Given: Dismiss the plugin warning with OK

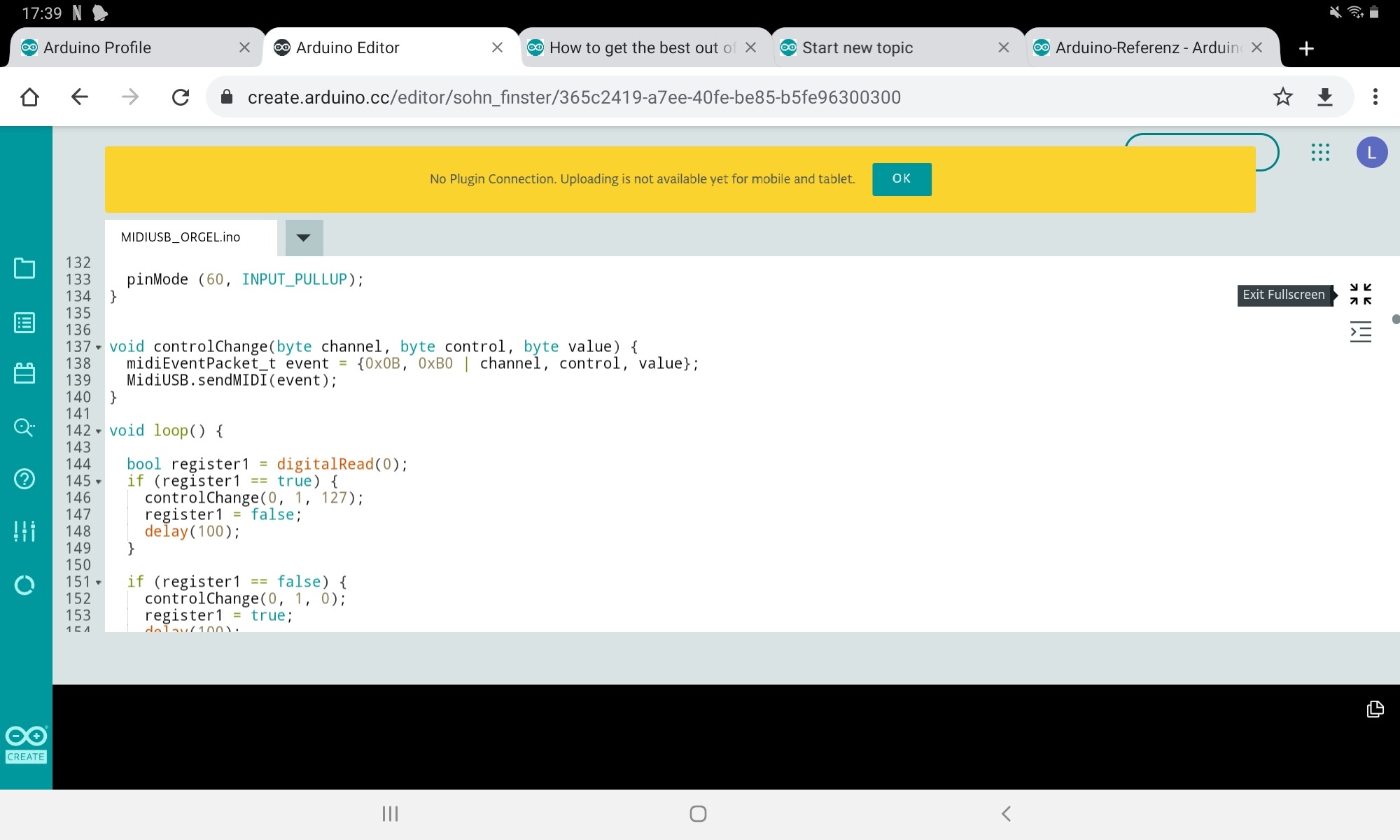Looking at the screenshot, I should tap(902, 179).
